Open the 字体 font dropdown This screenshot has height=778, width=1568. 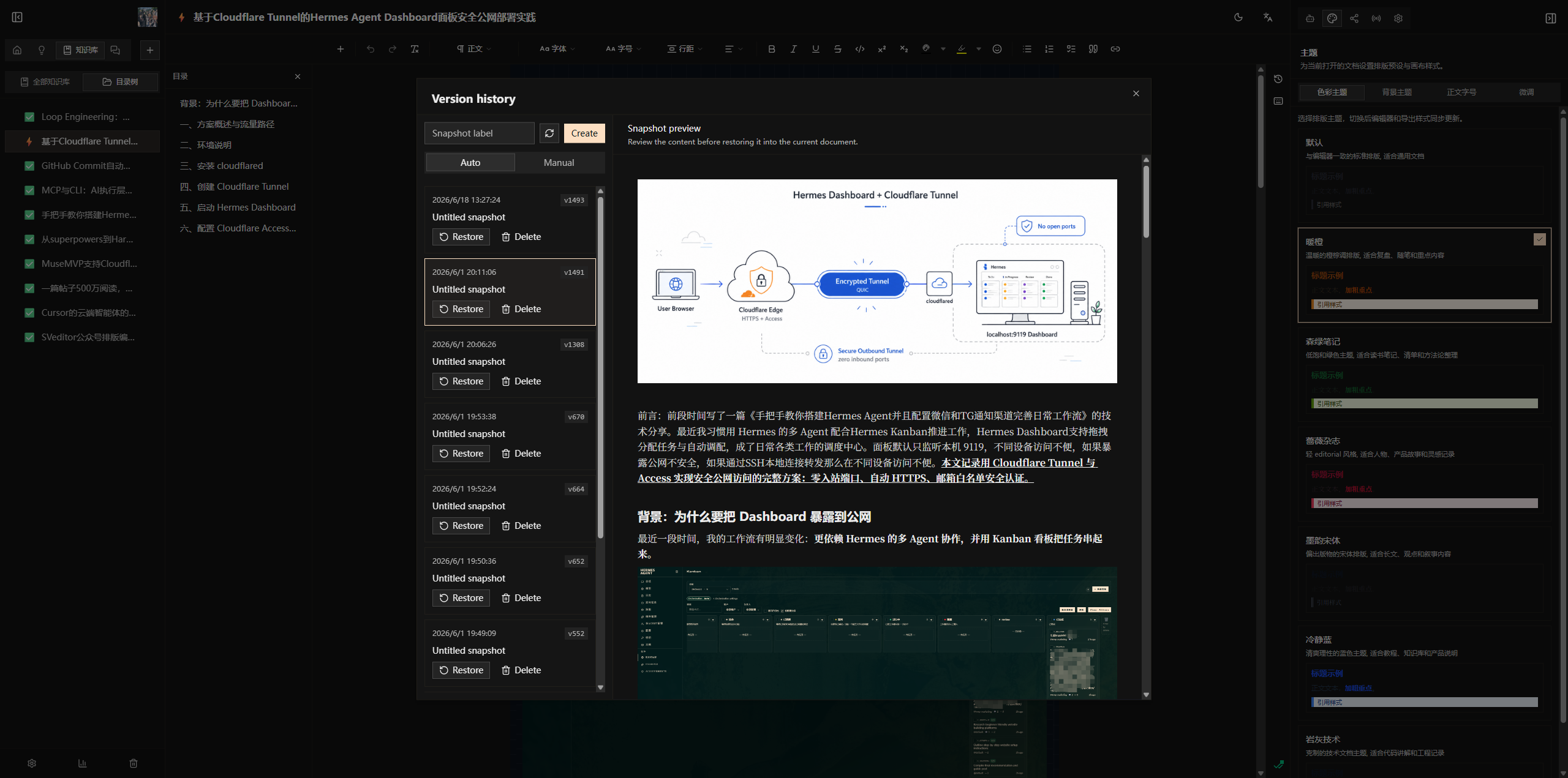(x=557, y=49)
